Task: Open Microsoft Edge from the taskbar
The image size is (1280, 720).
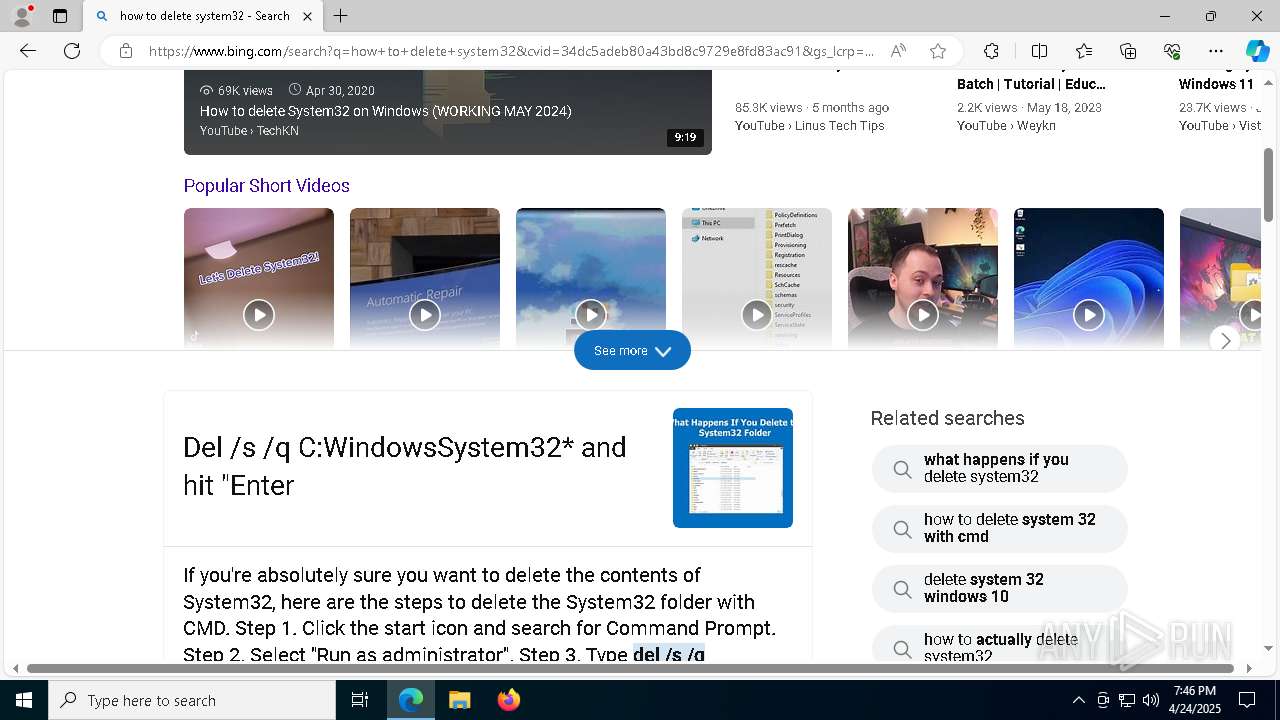Action: point(411,700)
